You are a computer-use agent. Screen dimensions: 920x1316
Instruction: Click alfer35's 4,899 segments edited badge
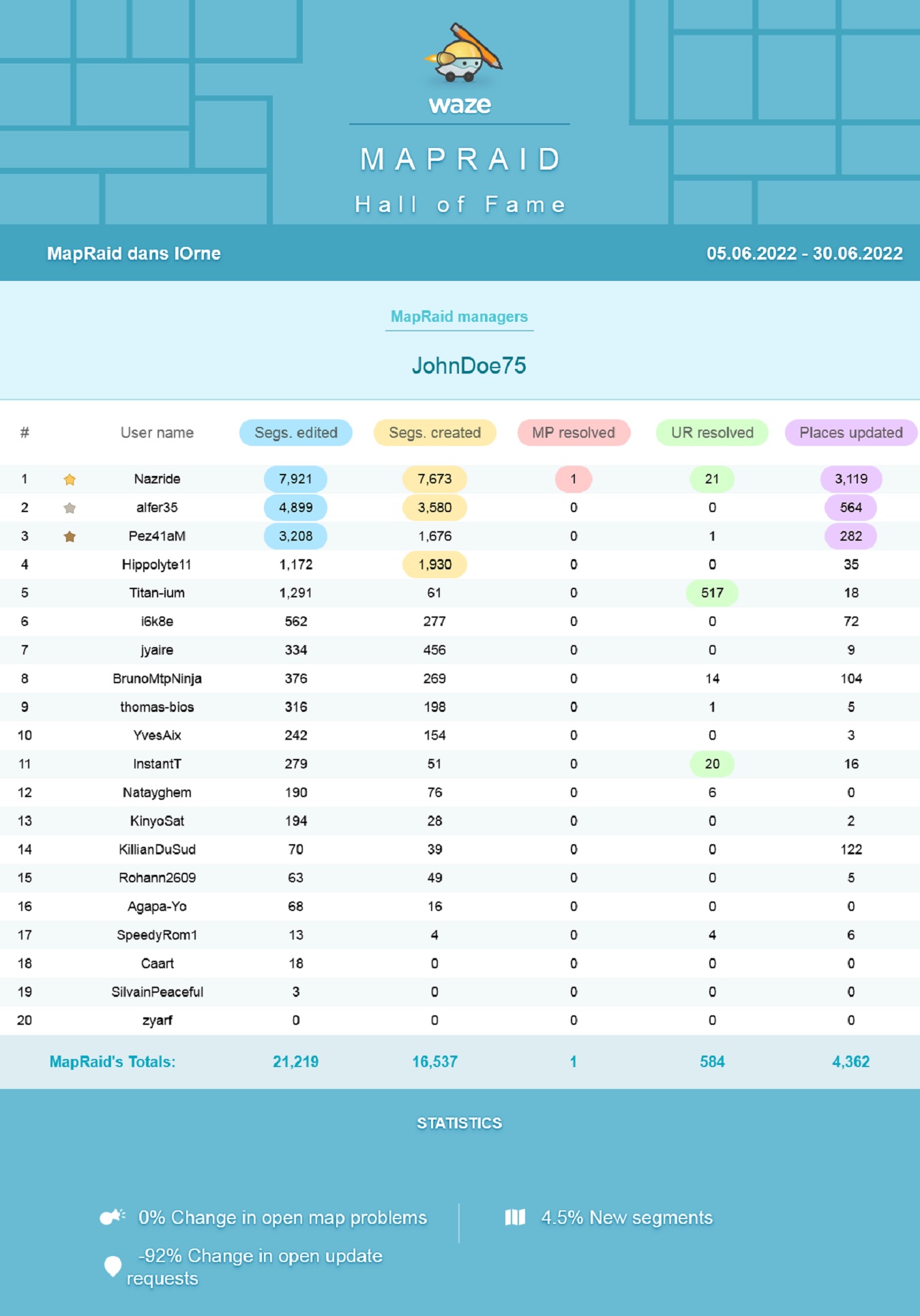click(x=295, y=507)
